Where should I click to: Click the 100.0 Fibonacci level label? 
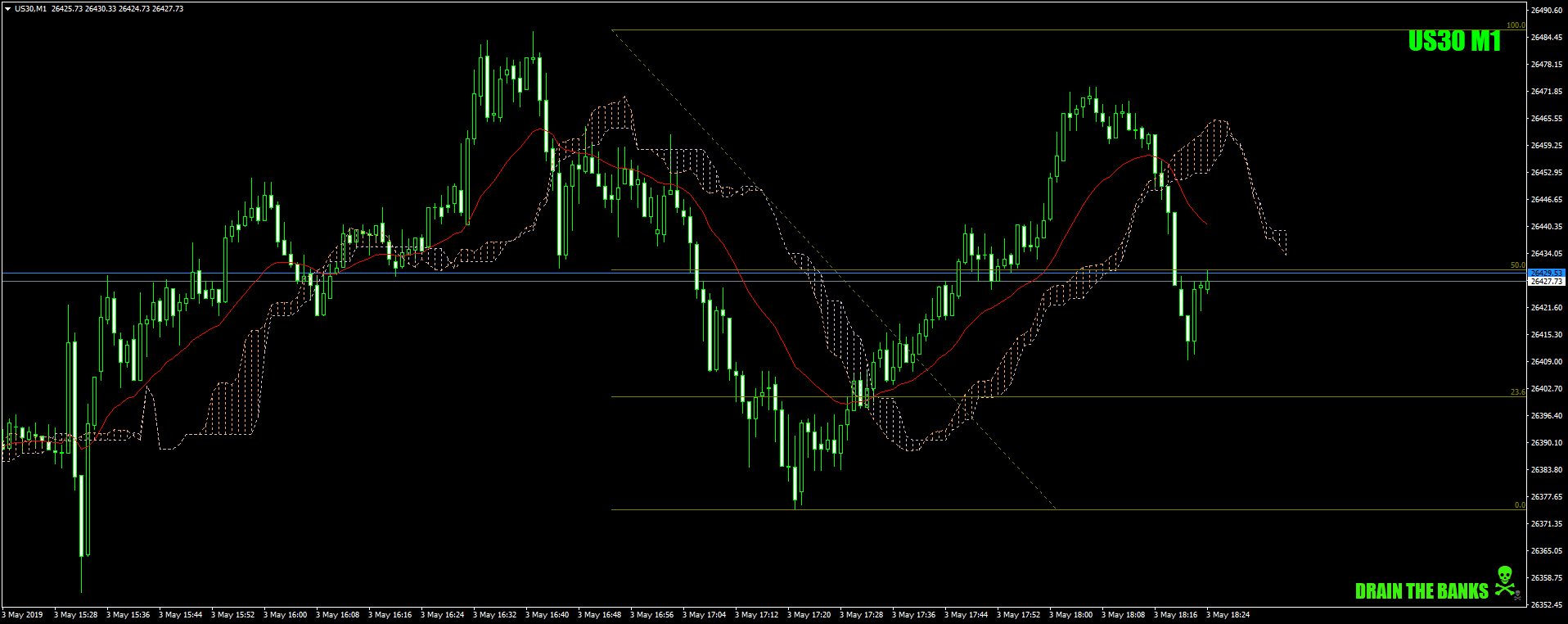[x=1516, y=25]
